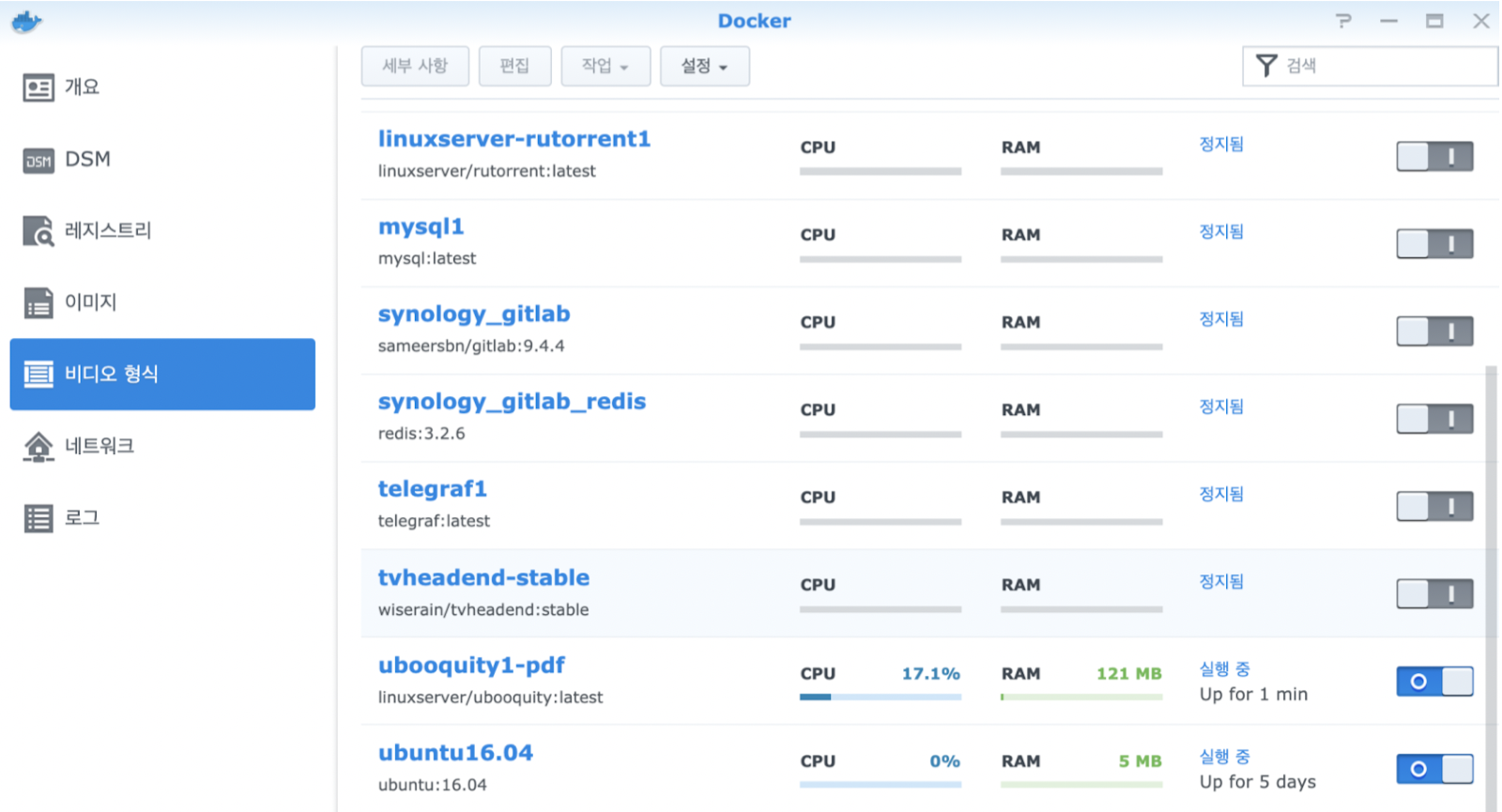Viewport: 1502px width, 812px height.
Task: Click the Docker window title text
Action: pos(755,21)
